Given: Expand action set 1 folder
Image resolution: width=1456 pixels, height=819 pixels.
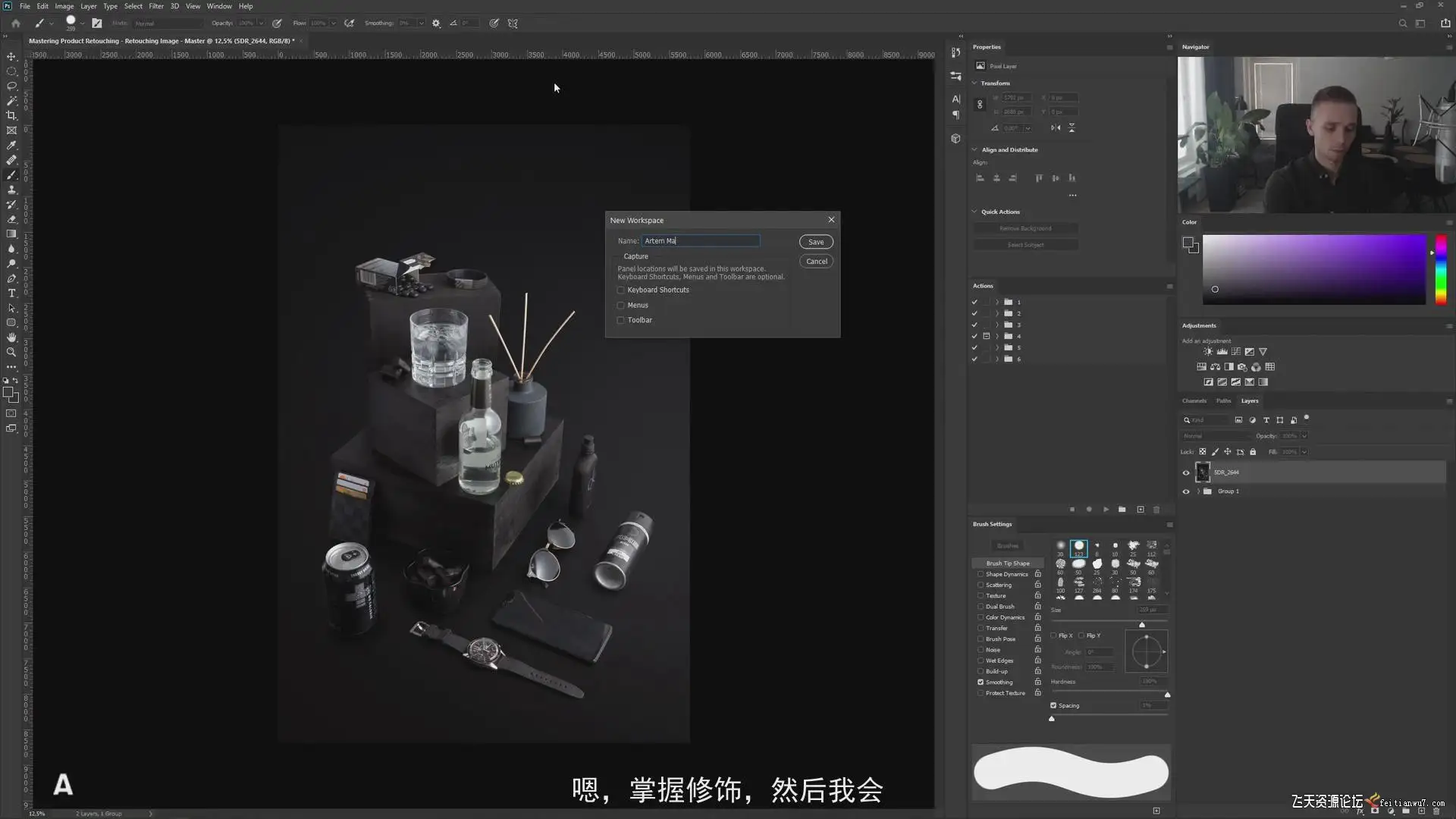Looking at the screenshot, I should pyautogui.click(x=997, y=302).
